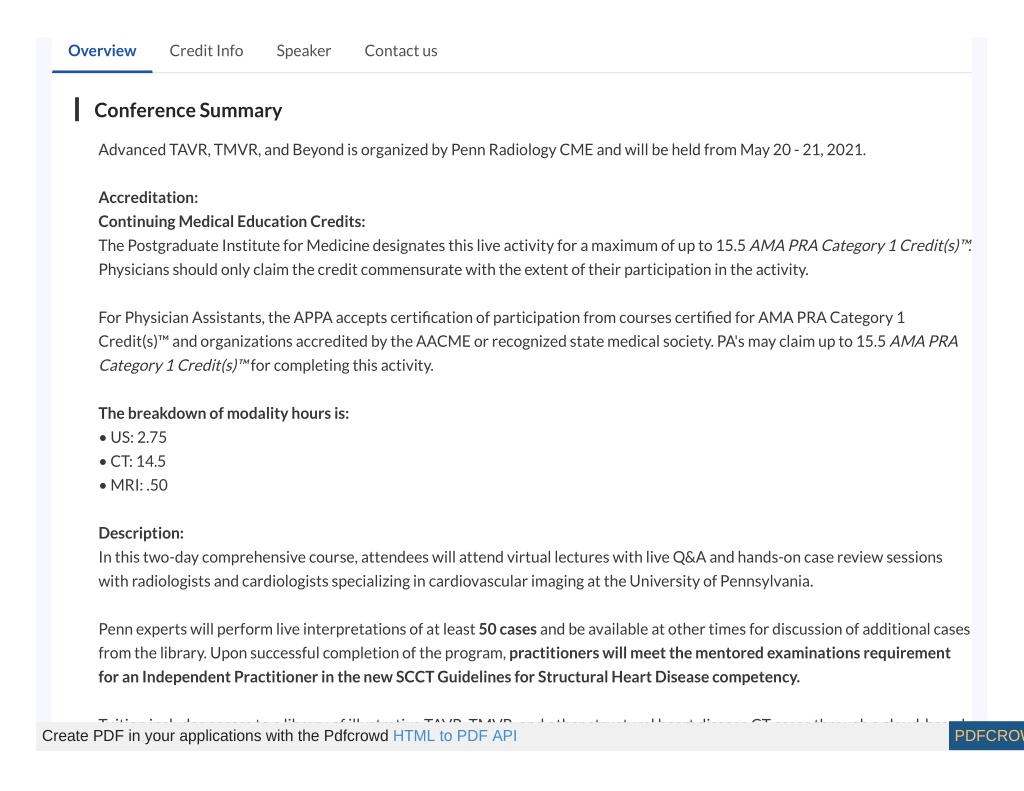
Task: Click the PDFCROWD button in footer banner
Action: point(986,736)
